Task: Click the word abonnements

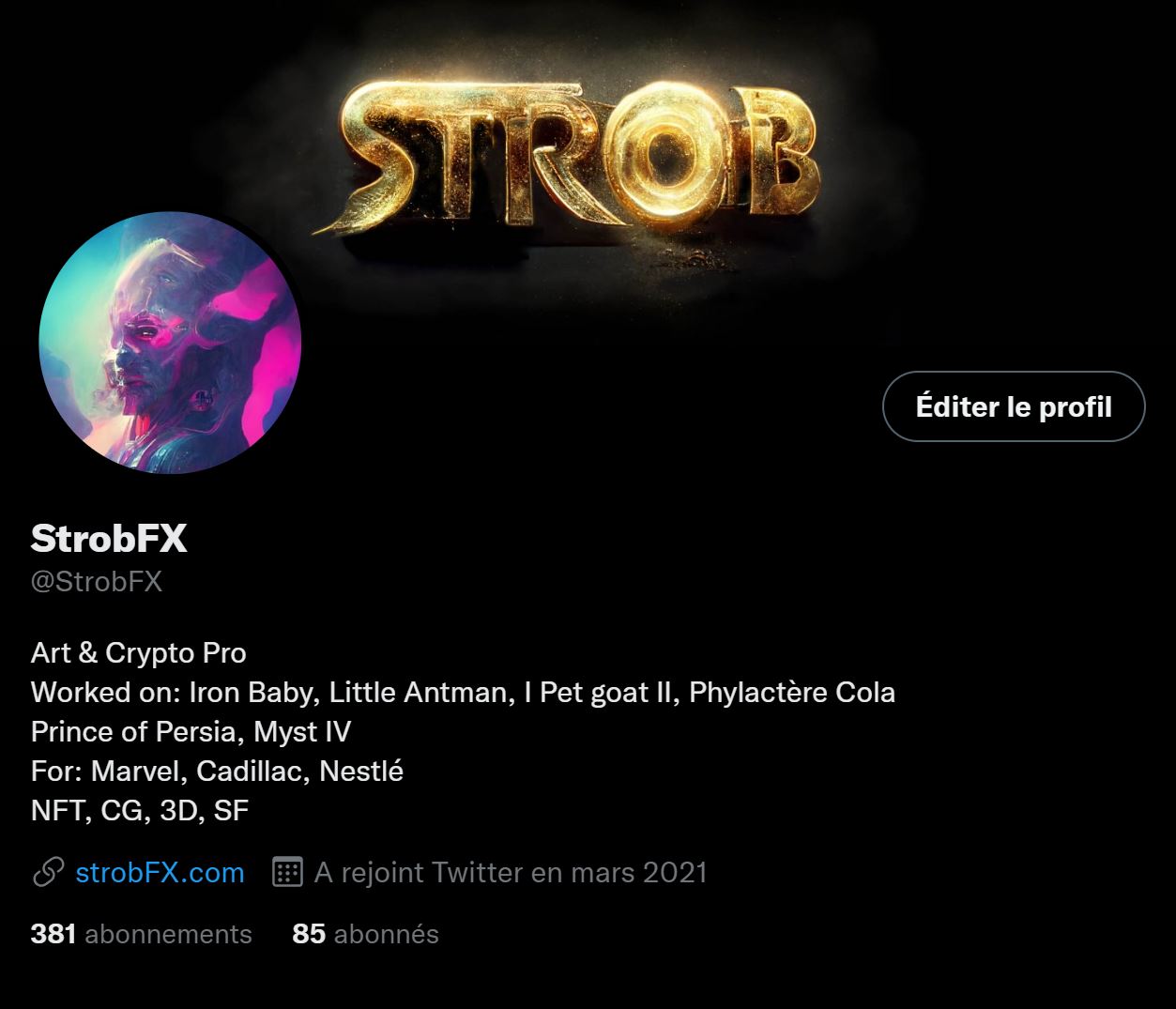Action: [x=169, y=934]
